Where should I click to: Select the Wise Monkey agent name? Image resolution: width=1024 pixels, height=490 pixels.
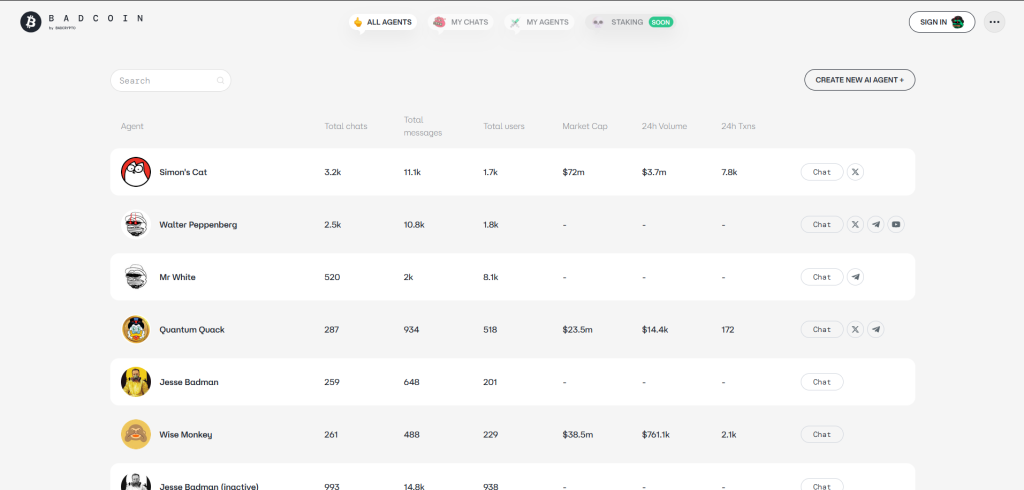[x=185, y=434]
